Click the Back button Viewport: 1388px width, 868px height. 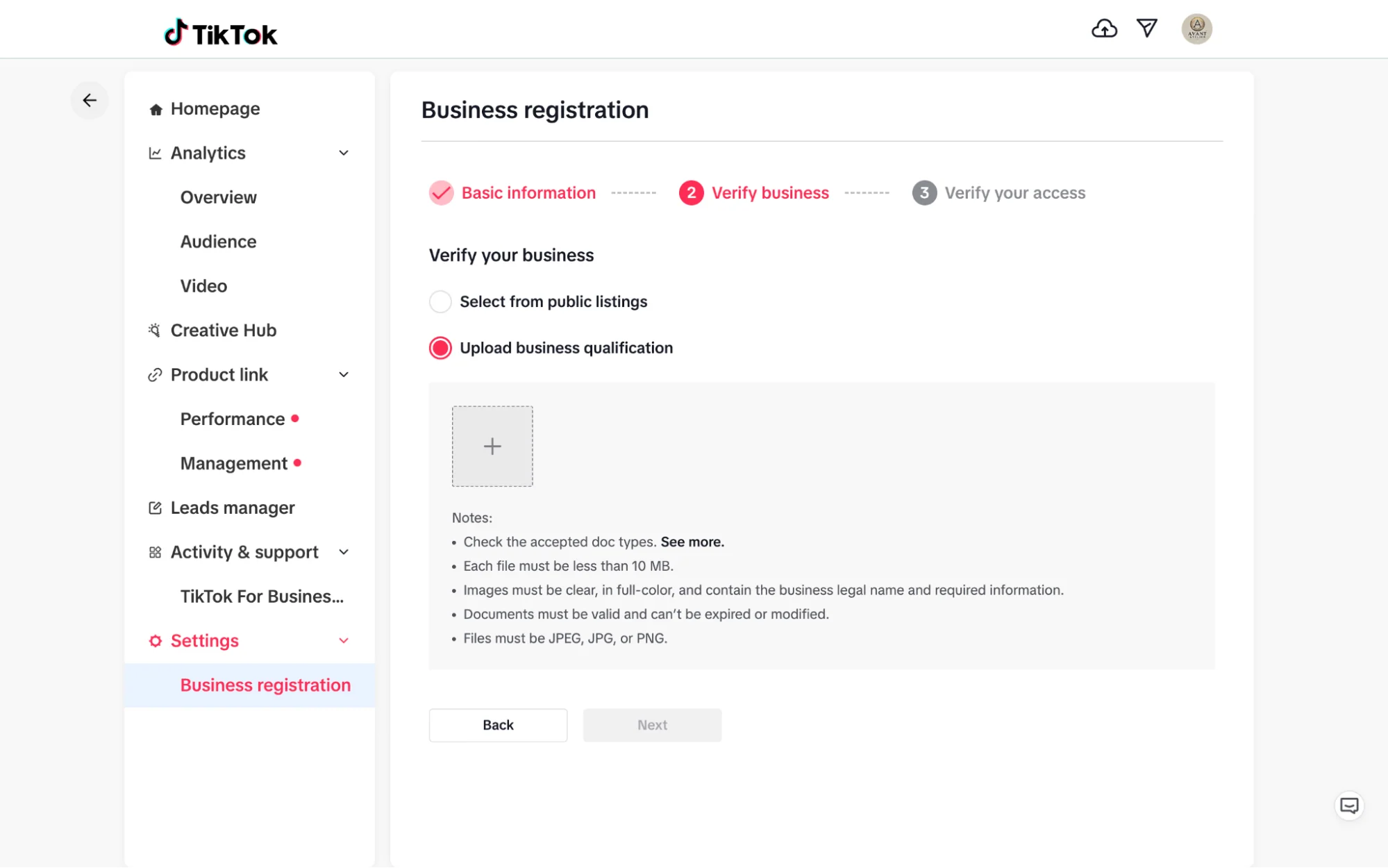(x=498, y=725)
